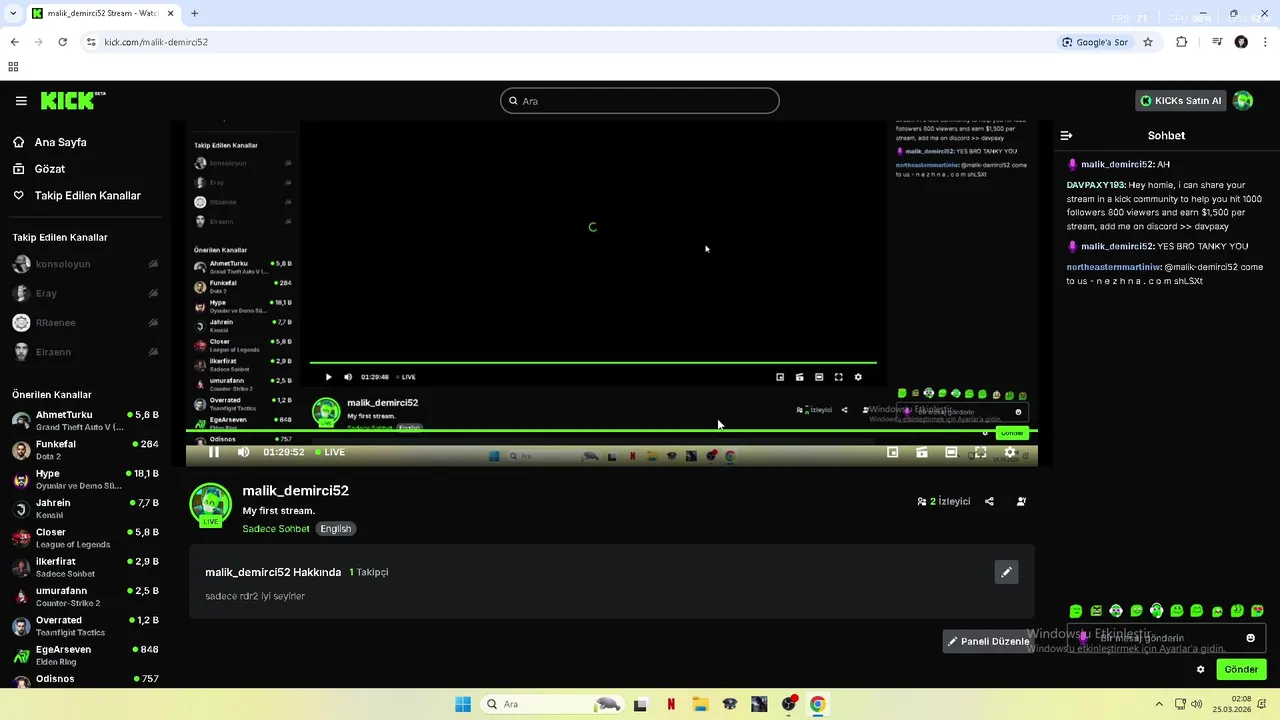Open followed channel Eray
The height and width of the screenshot is (720, 1280).
(x=85, y=293)
